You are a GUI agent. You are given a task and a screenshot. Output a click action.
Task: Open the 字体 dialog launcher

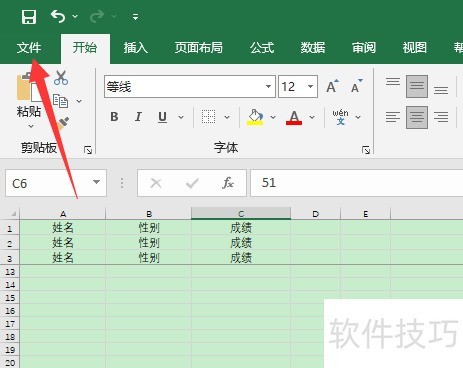[366, 150]
